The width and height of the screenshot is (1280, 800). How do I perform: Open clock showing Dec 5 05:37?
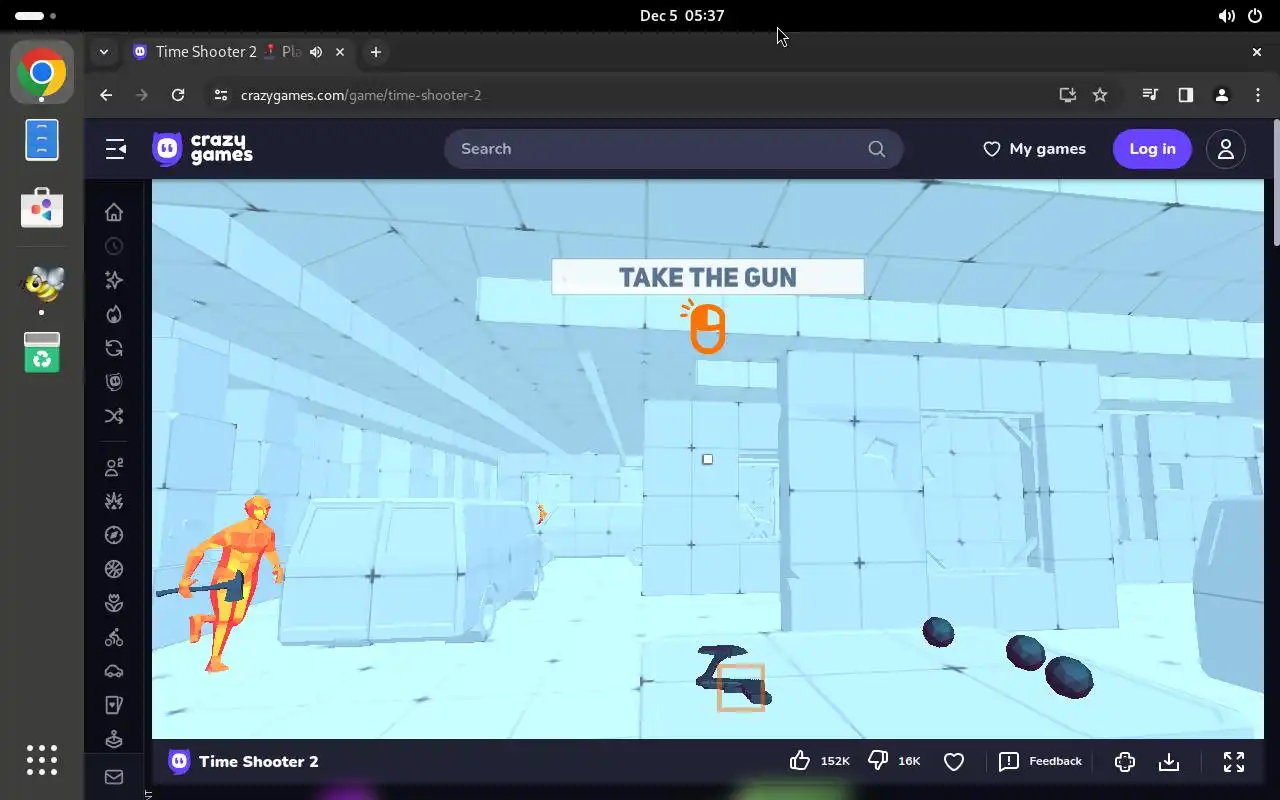(682, 16)
